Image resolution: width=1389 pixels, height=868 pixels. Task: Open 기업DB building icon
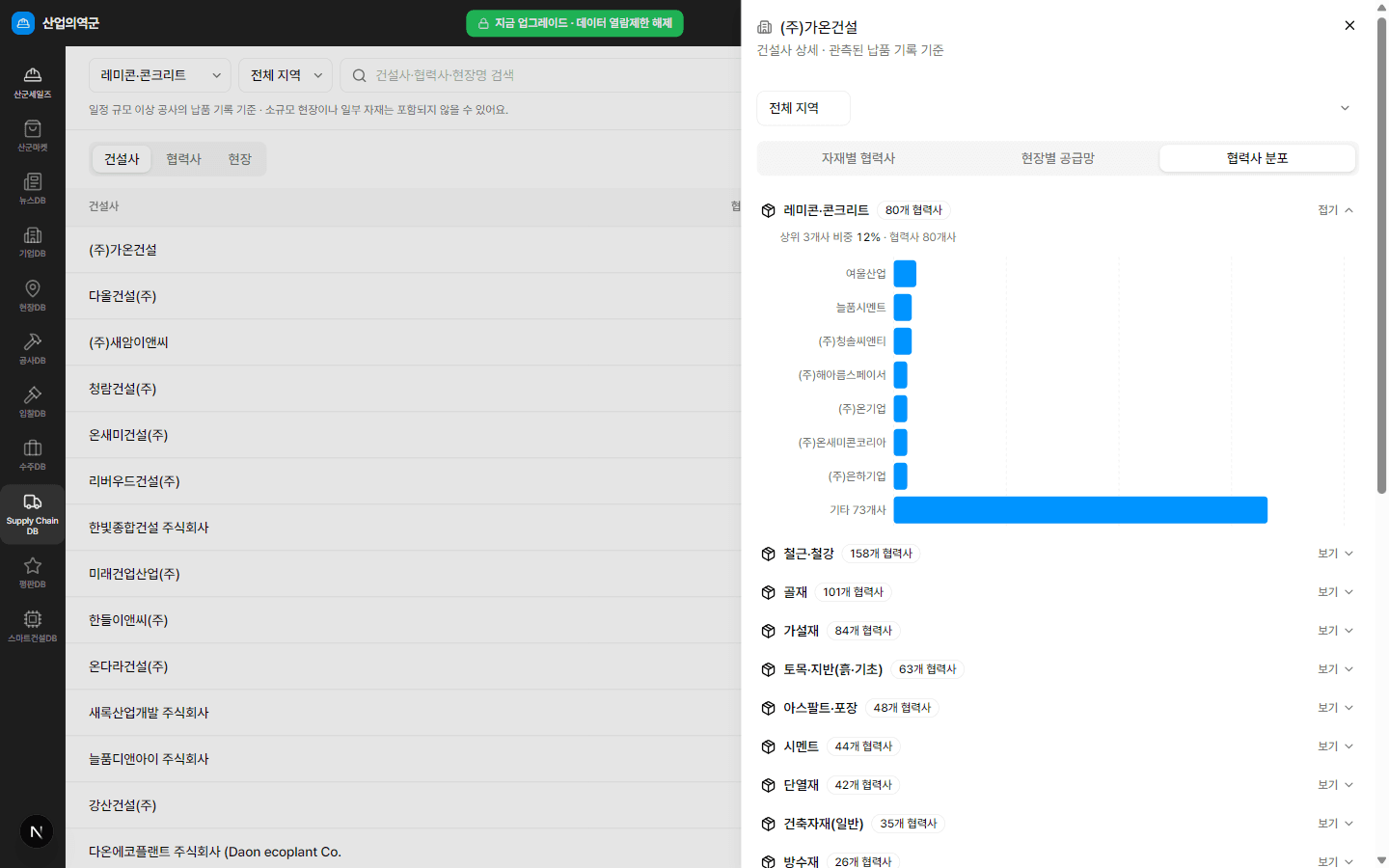[32, 234]
